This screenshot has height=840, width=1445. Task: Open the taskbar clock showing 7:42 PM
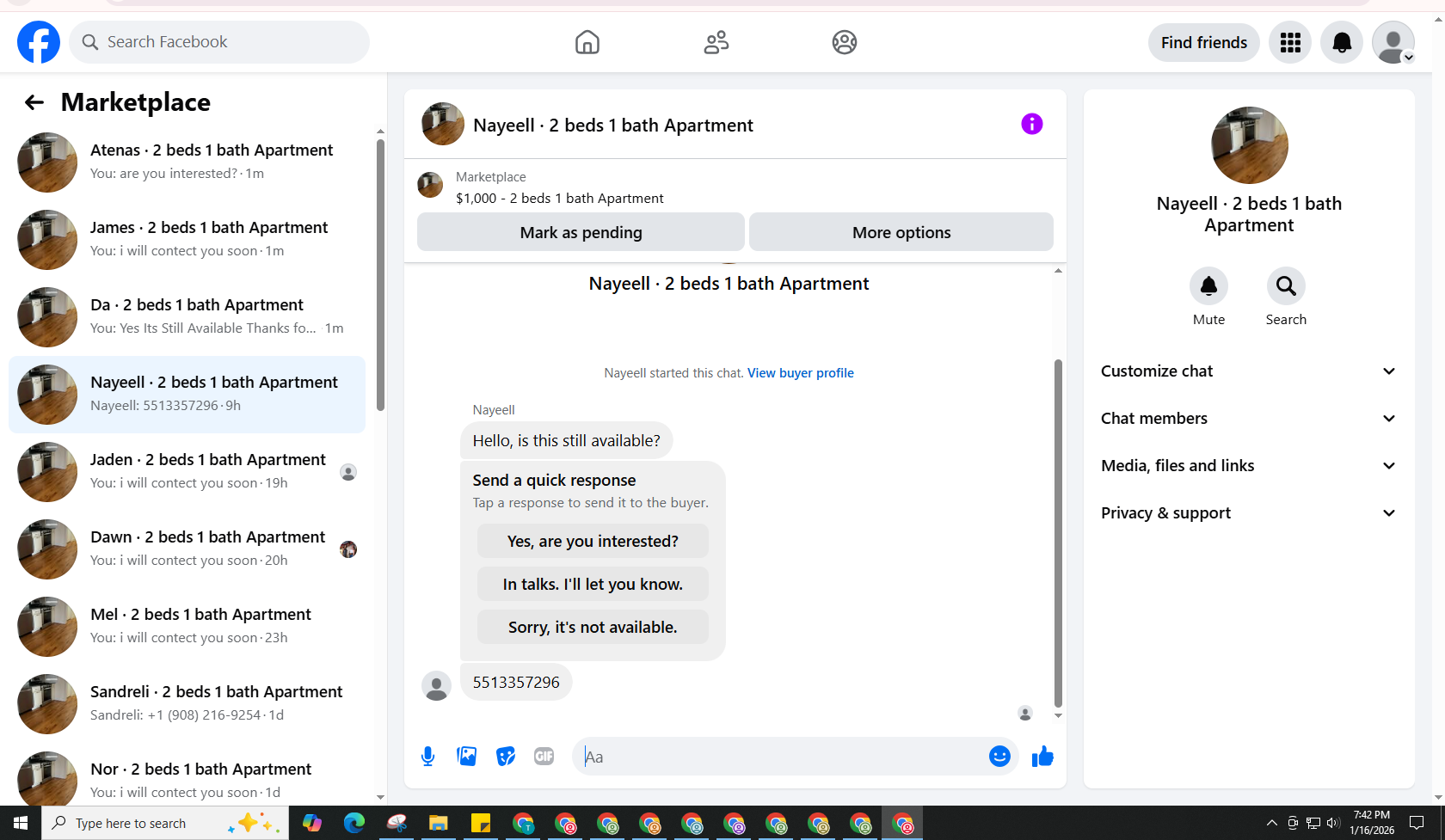pyautogui.click(x=1372, y=823)
